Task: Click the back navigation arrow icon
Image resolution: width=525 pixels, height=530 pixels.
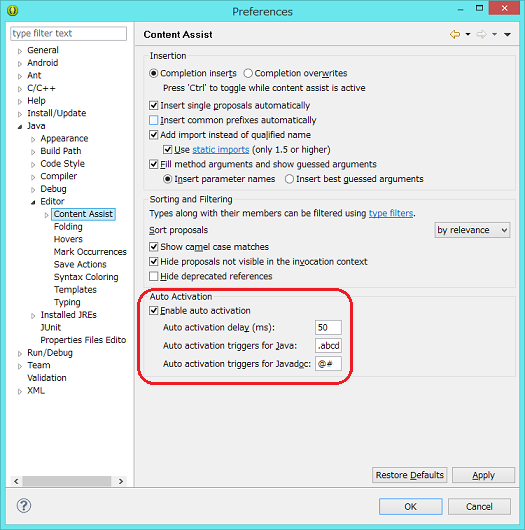Action: [455, 34]
